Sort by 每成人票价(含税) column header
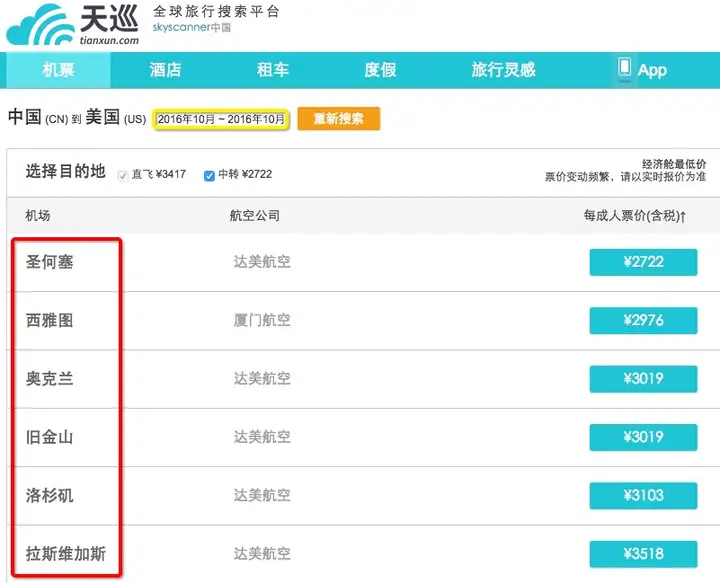Screen dimensions: 720x583 point(635,215)
